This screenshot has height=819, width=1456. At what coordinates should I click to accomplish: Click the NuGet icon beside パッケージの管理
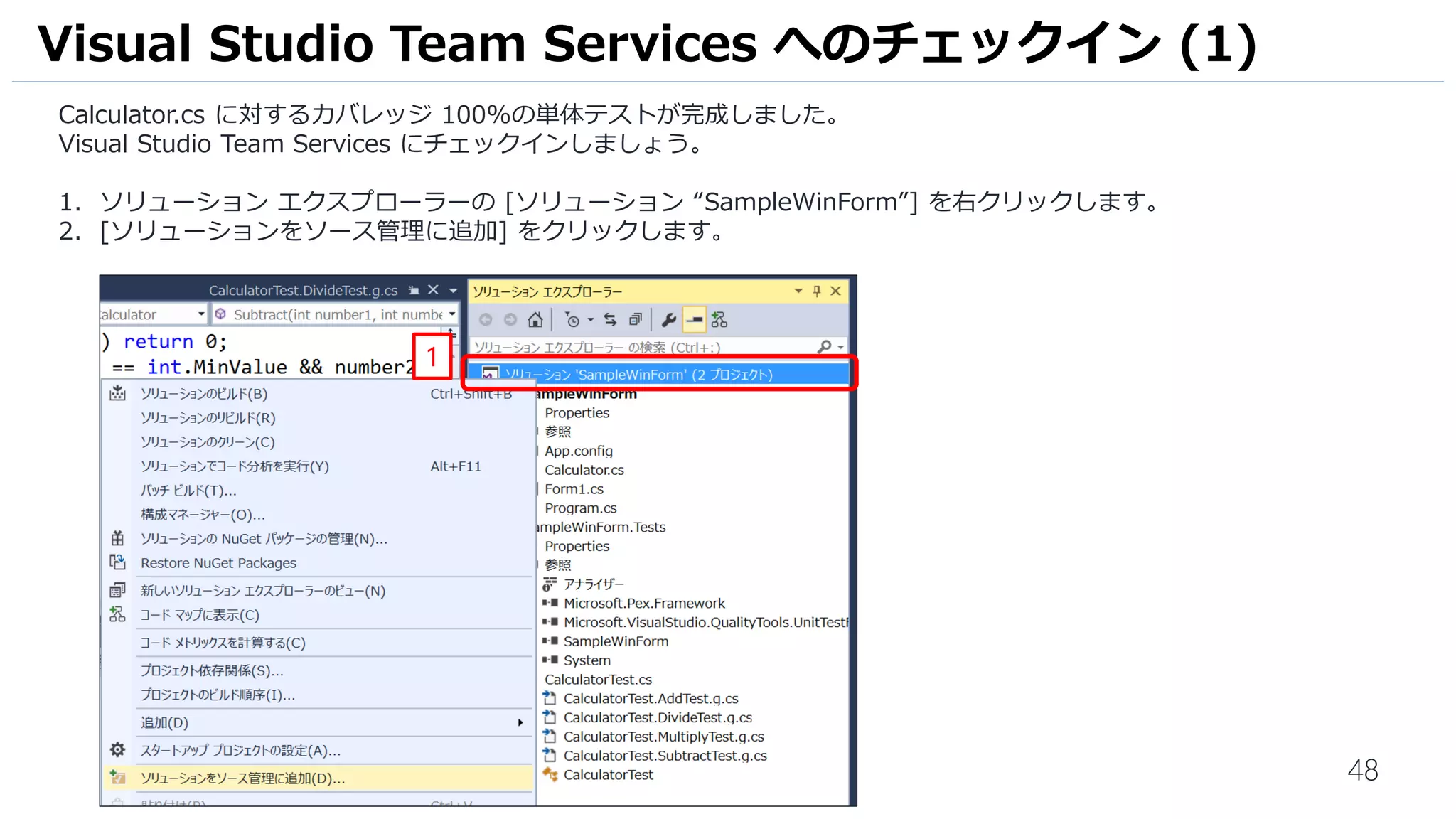click(x=117, y=538)
